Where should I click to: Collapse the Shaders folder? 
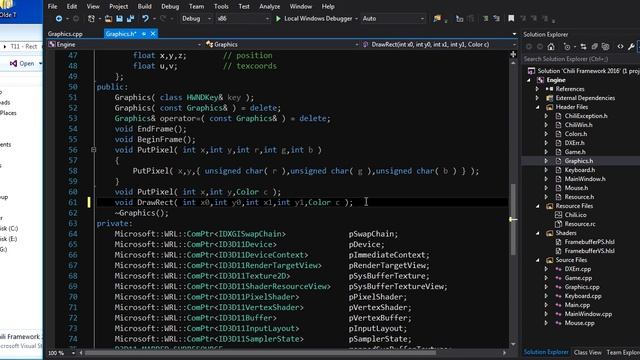[538, 233]
